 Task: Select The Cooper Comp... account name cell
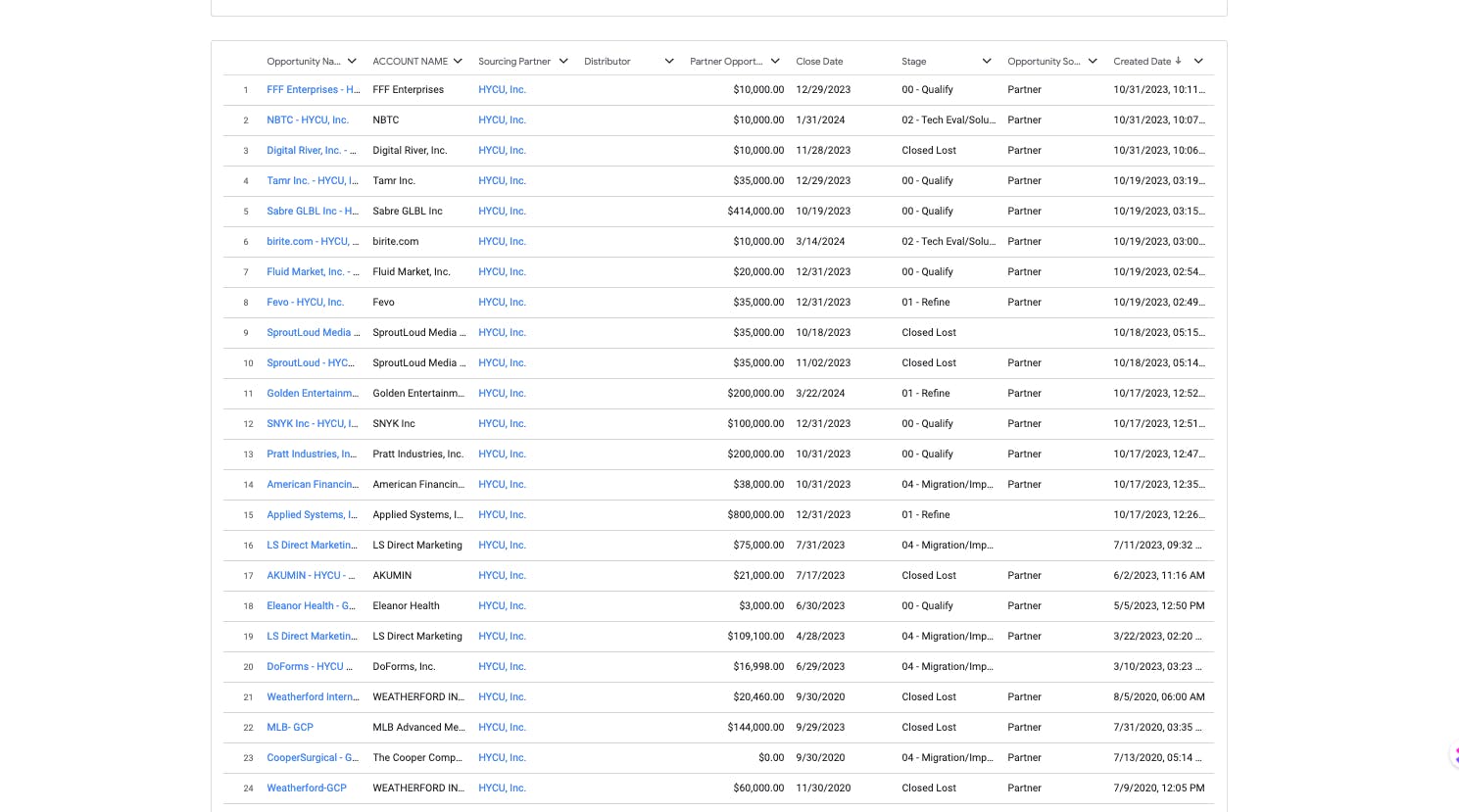(x=418, y=757)
